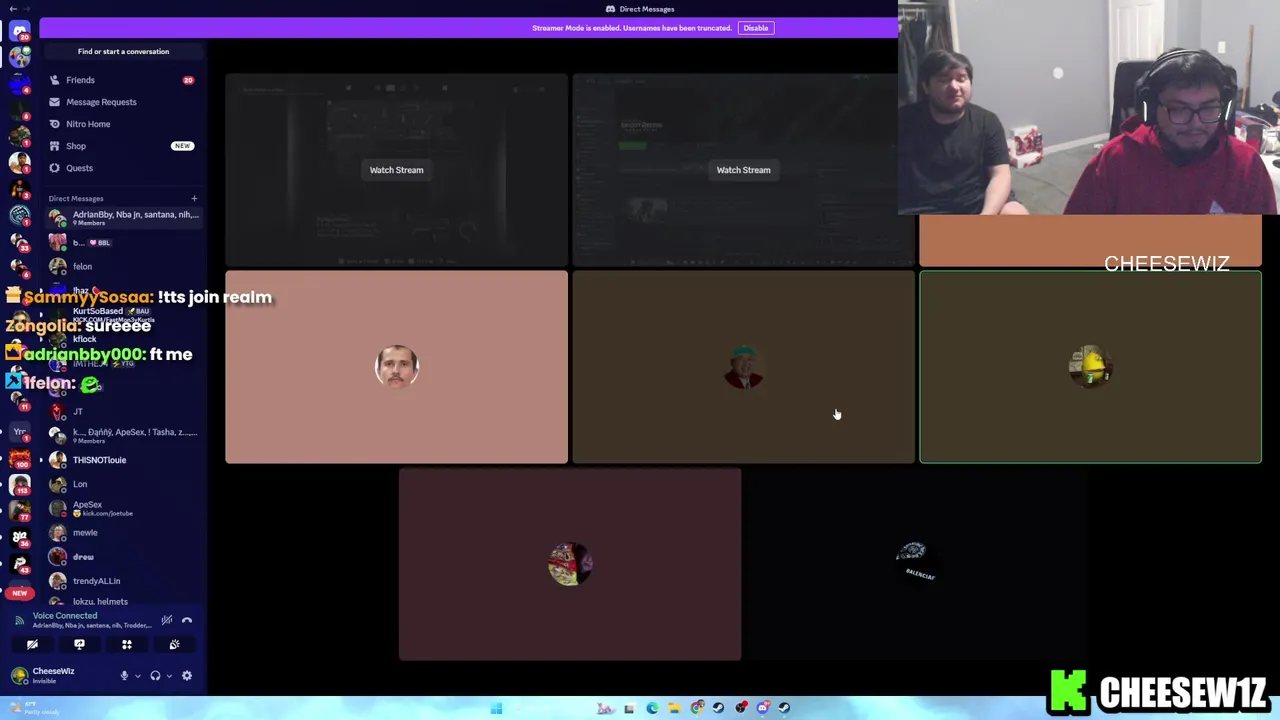The width and height of the screenshot is (1280, 720).
Task: Select the green-bordered speaking participant tile
Action: (1090, 367)
